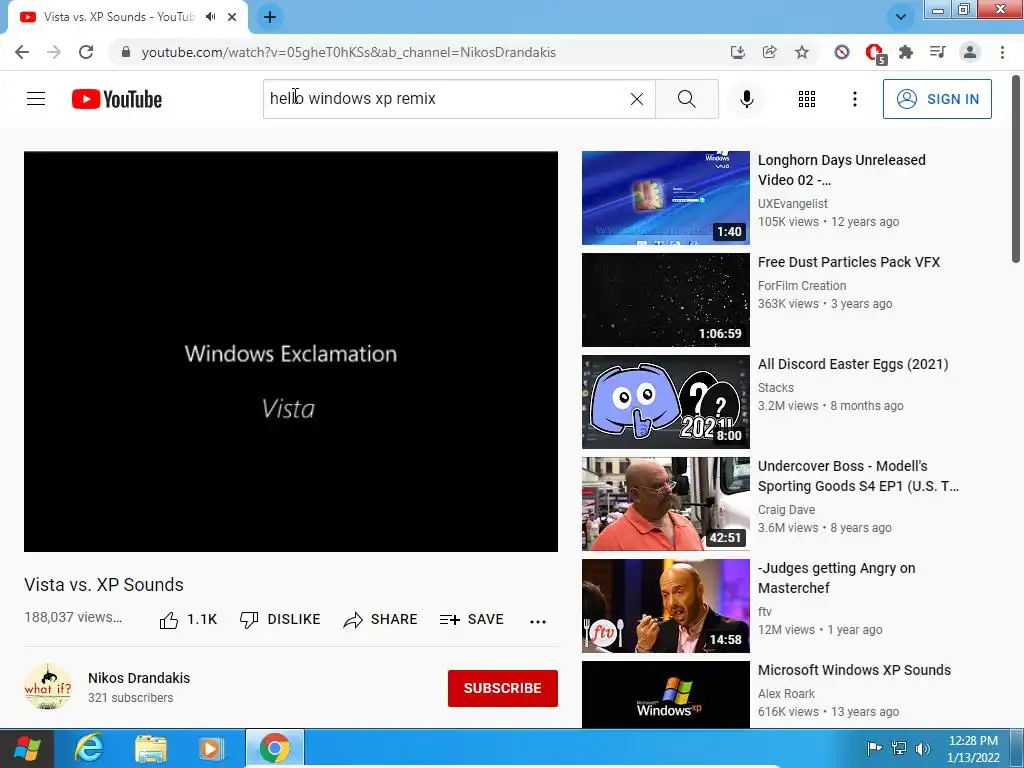Subscribe to Nikos Drandakis
Image resolution: width=1024 pixels, height=768 pixels.
pyautogui.click(x=502, y=688)
